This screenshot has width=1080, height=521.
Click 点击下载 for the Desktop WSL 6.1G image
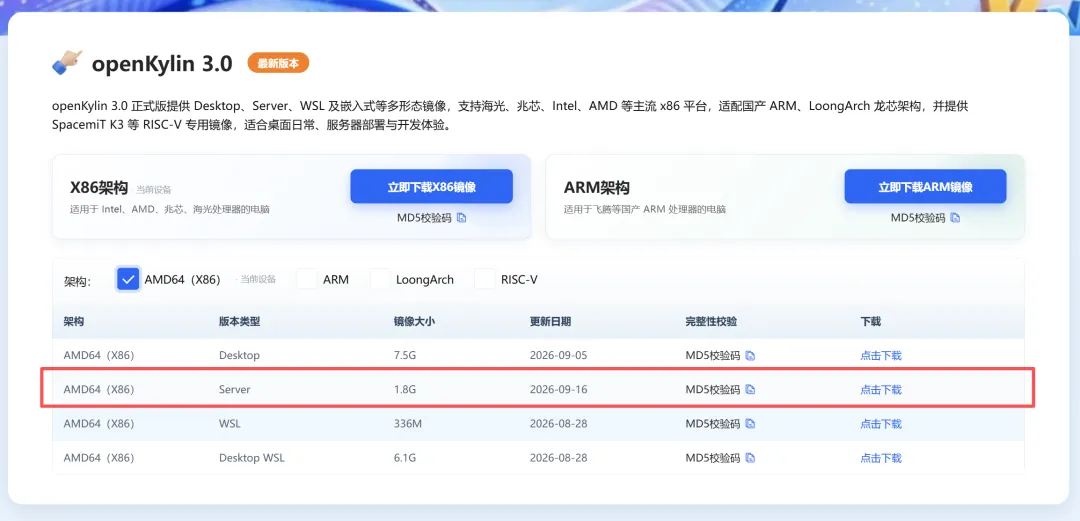coord(880,458)
